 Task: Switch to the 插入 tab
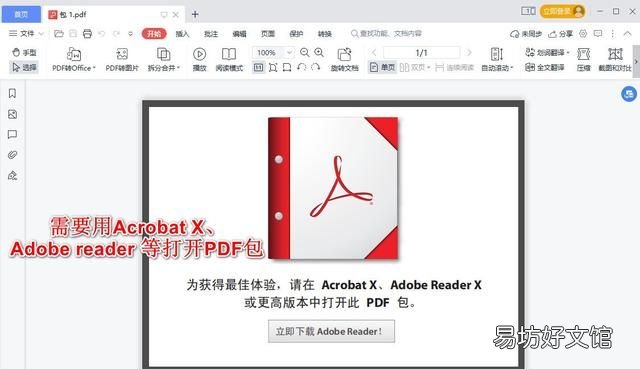[x=182, y=33]
